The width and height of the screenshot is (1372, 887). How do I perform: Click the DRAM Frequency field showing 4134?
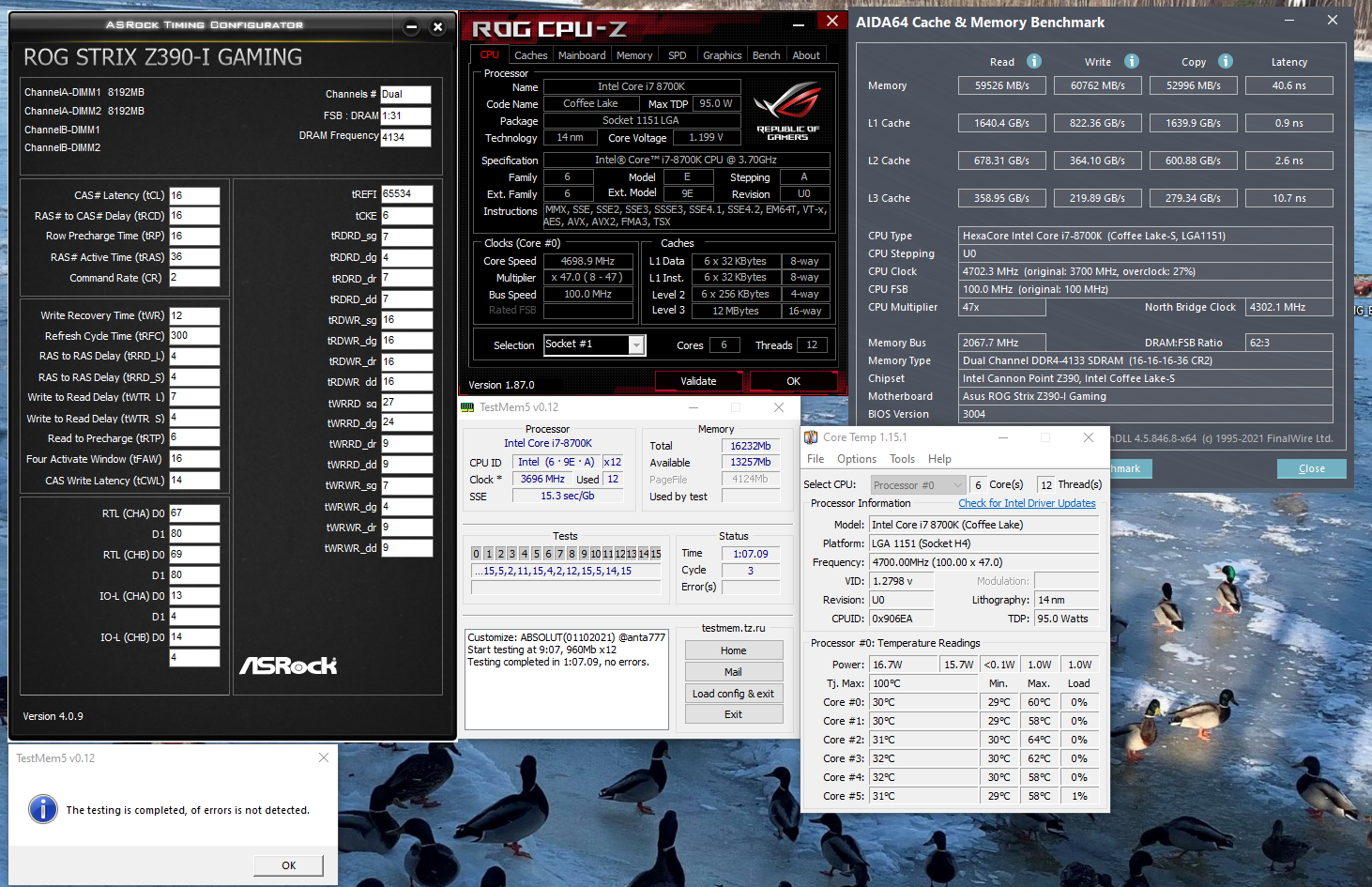(x=405, y=137)
